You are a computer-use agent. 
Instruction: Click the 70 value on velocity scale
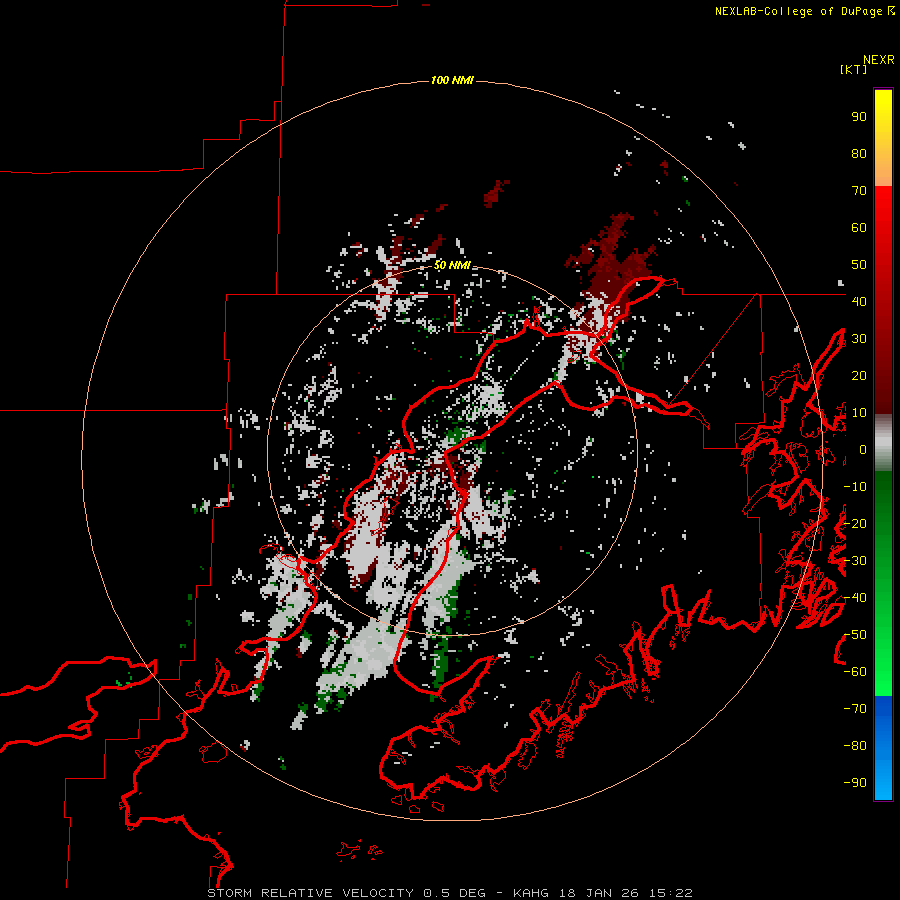pos(859,191)
